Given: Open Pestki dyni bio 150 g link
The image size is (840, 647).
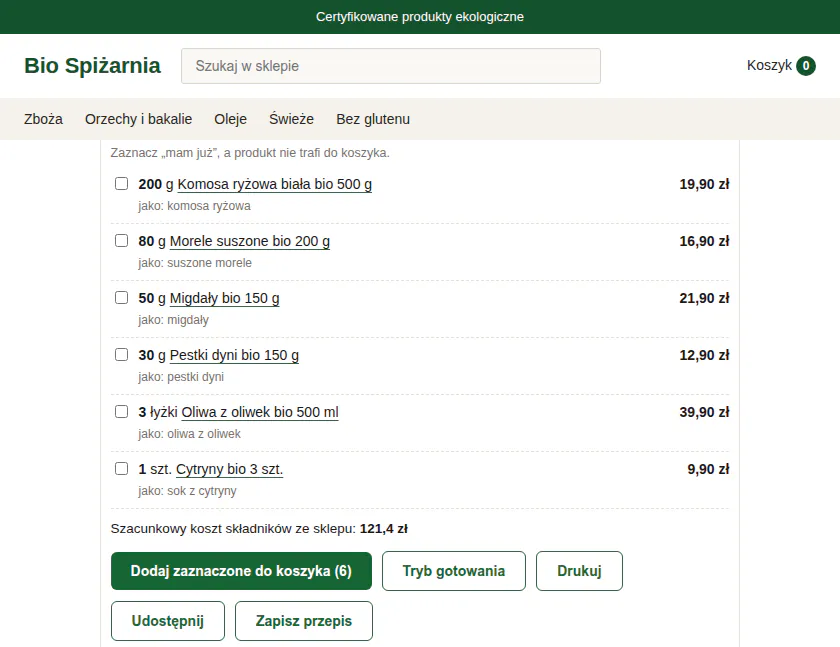Looking at the screenshot, I should click(234, 356).
